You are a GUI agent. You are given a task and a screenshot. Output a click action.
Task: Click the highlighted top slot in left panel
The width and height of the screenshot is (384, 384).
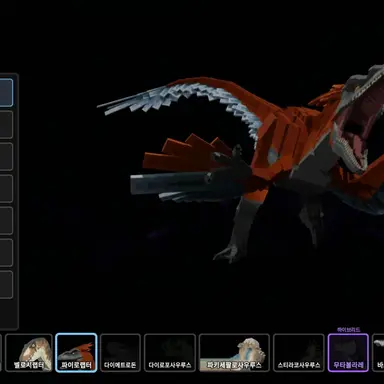[x=6, y=93]
